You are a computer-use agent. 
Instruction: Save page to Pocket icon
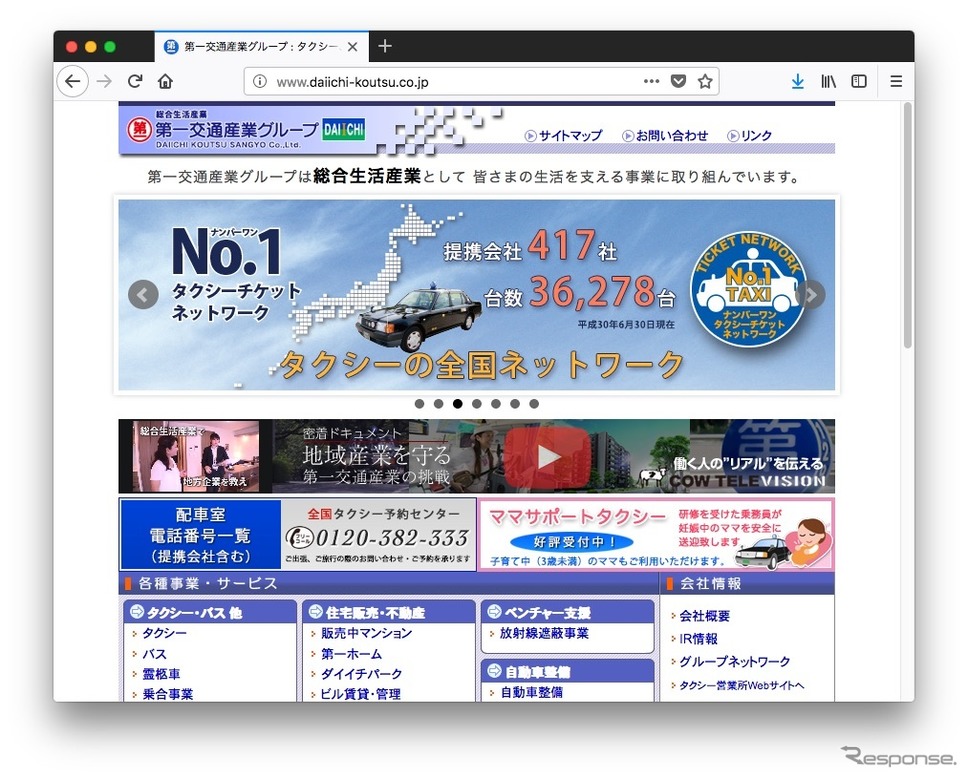678,81
